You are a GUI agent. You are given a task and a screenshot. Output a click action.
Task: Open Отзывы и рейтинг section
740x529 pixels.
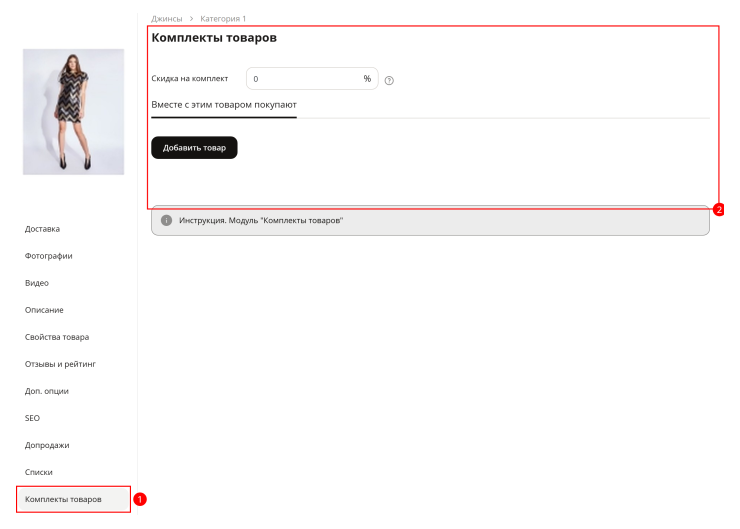[x=60, y=364]
